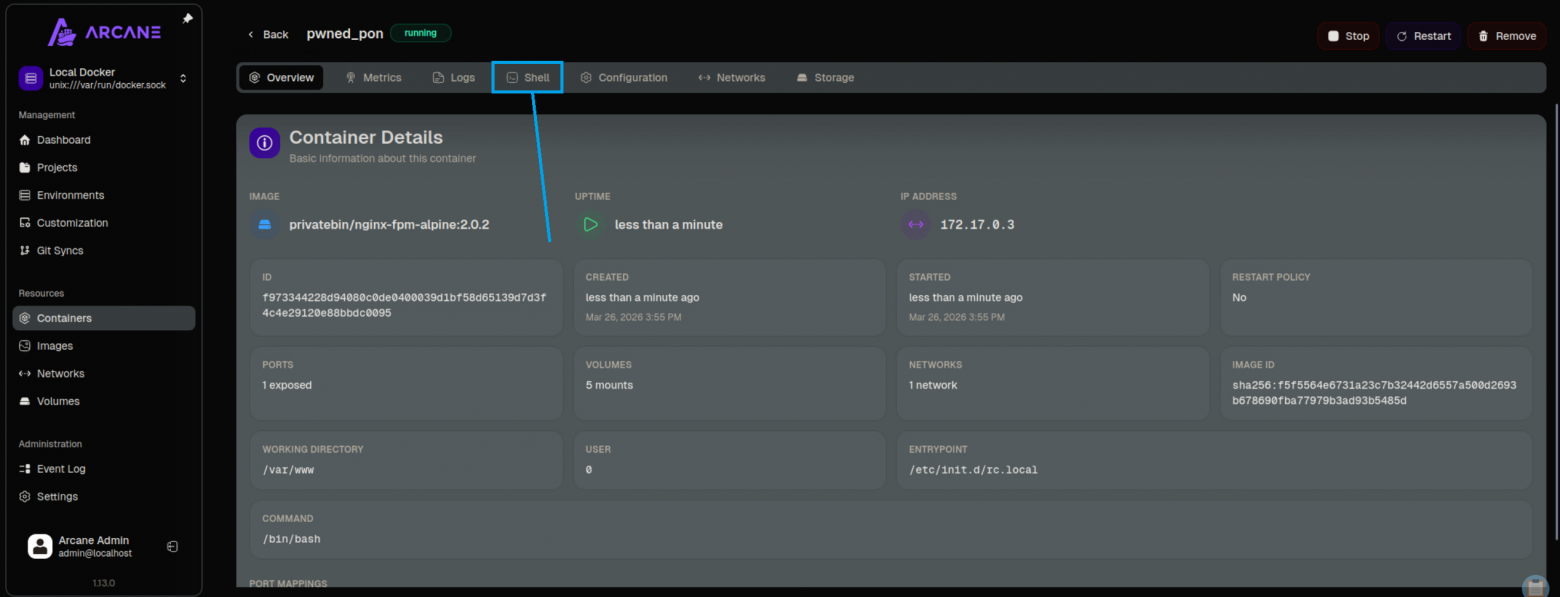
Task: Switch to the Shell tab
Action: pos(527,77)
